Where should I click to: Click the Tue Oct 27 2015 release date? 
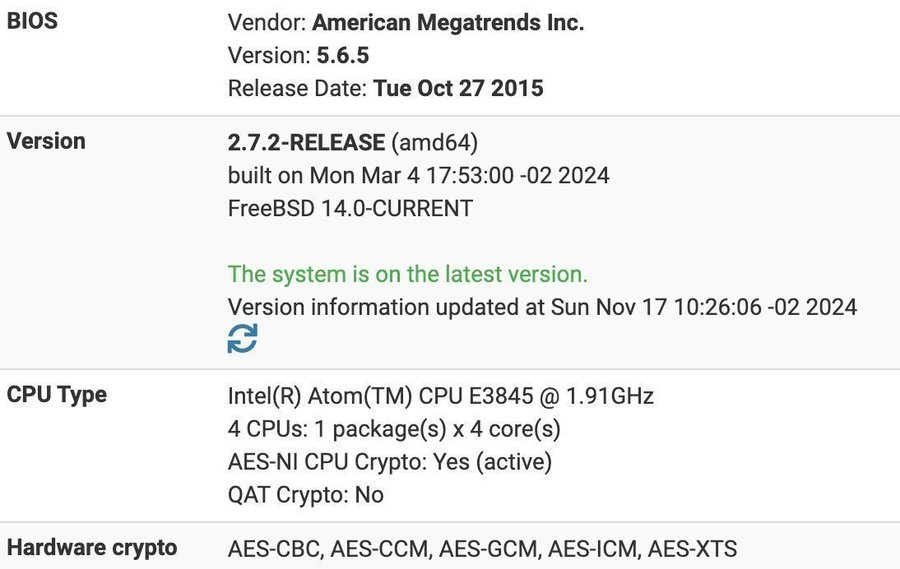coord(459,88)
